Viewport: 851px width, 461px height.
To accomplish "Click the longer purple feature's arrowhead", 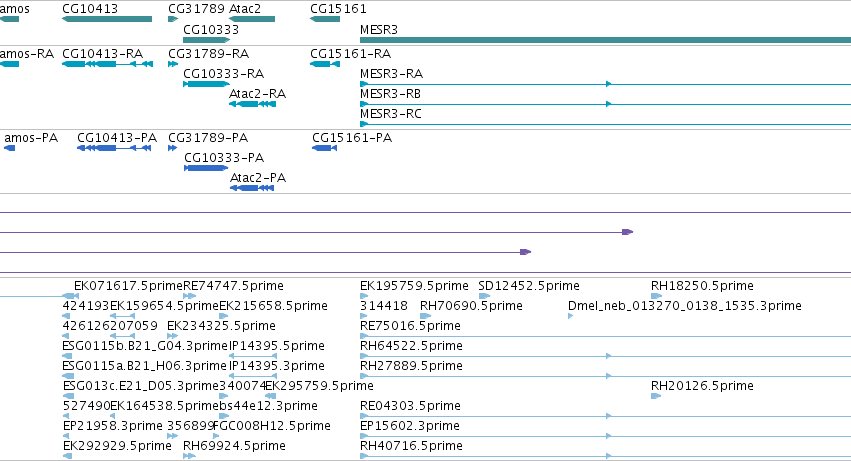I will [x=627, y=232].
